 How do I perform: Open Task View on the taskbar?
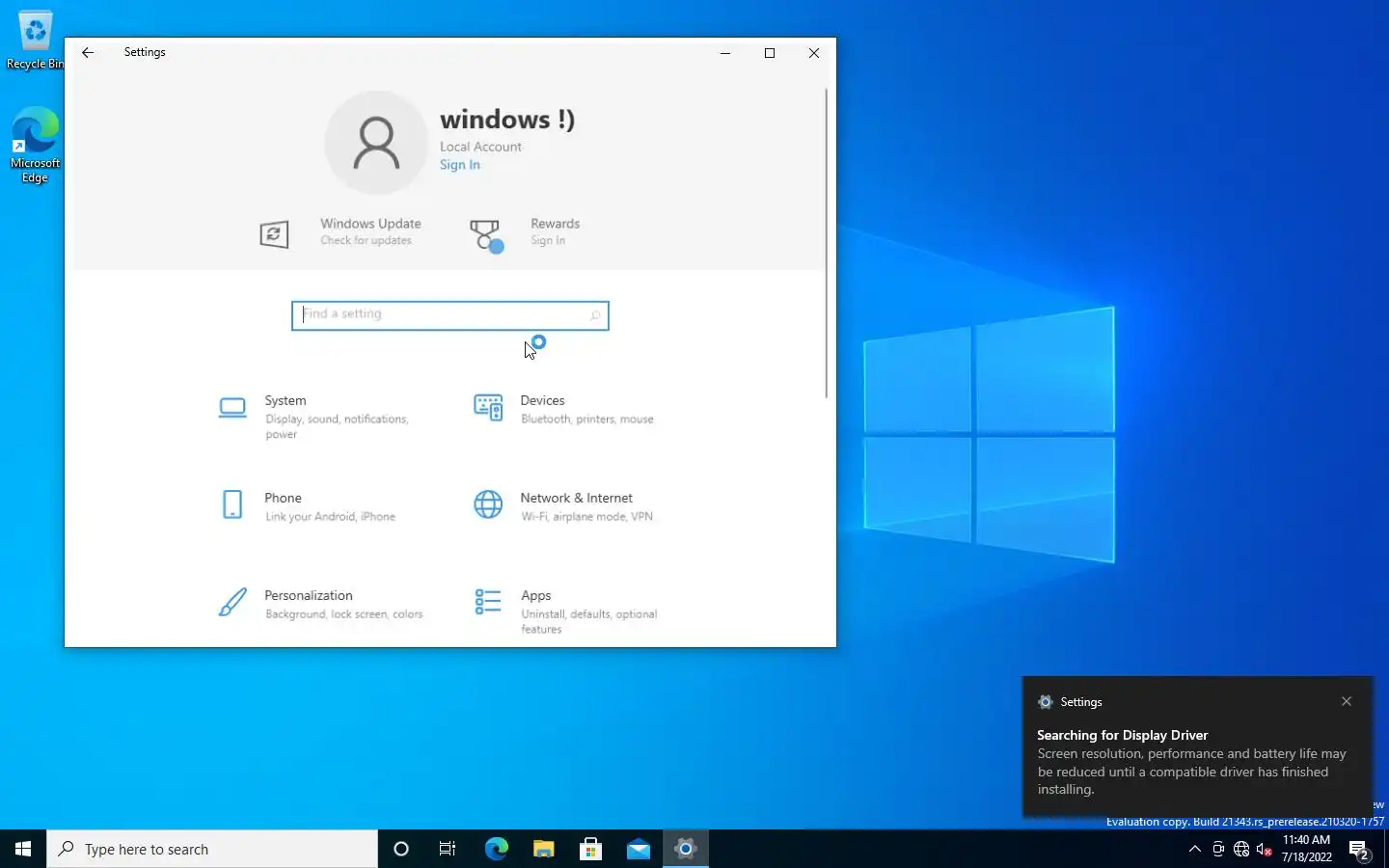[x=448, y=849]
